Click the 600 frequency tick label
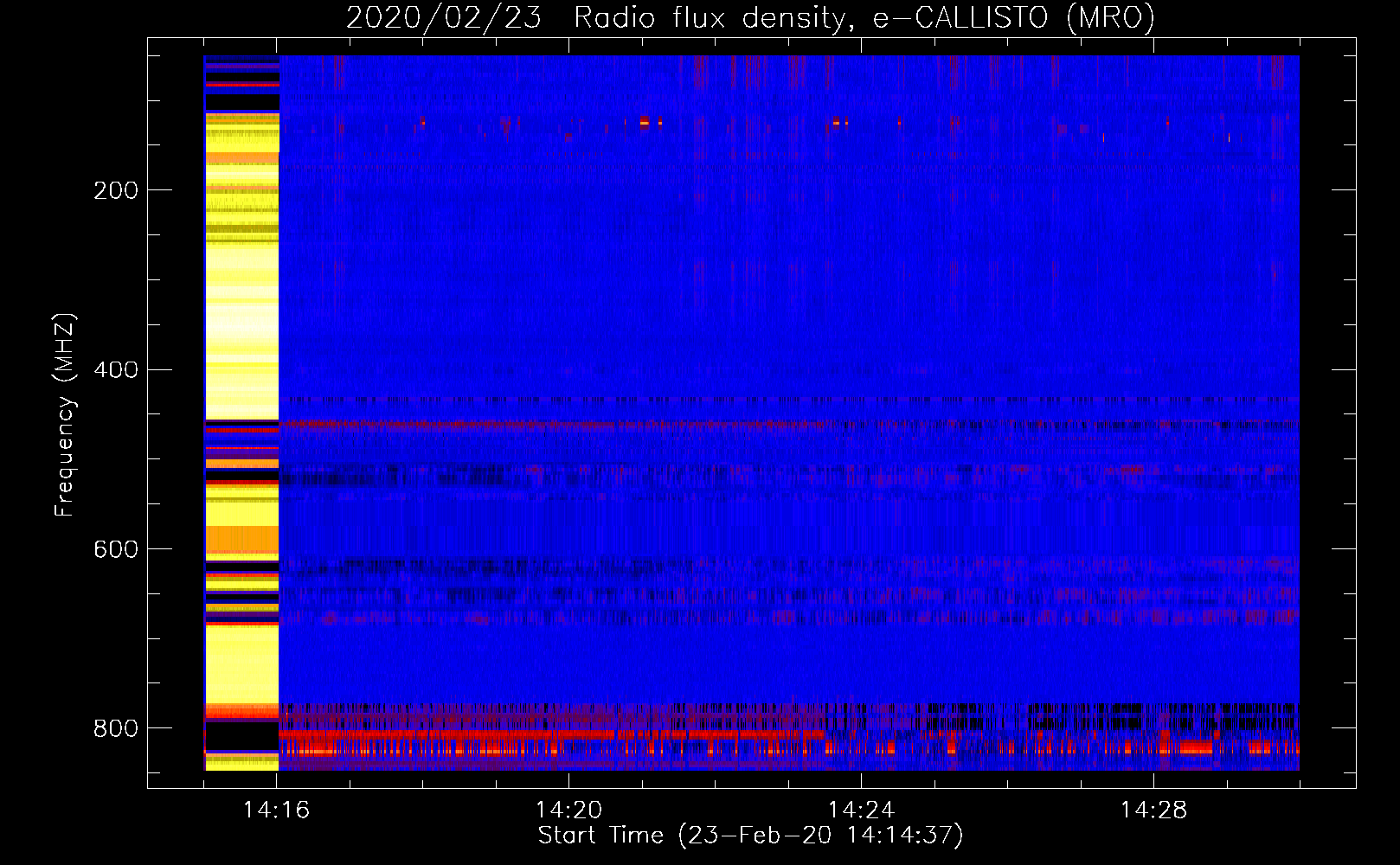The height and width of the screenshot is (865, 1400). [x=116, y=549]
